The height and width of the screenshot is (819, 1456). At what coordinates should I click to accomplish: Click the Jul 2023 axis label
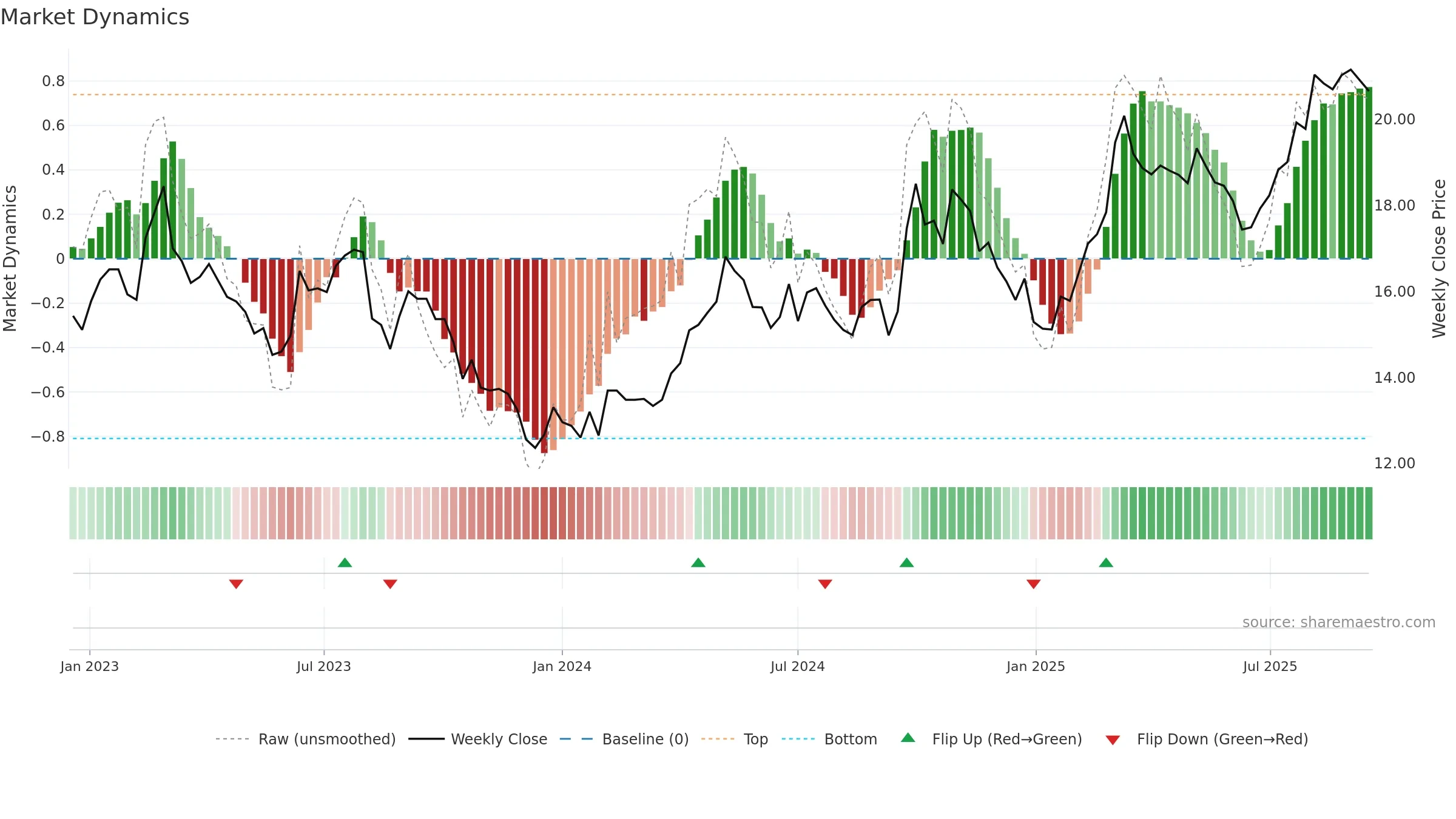(x=324, y=666)
